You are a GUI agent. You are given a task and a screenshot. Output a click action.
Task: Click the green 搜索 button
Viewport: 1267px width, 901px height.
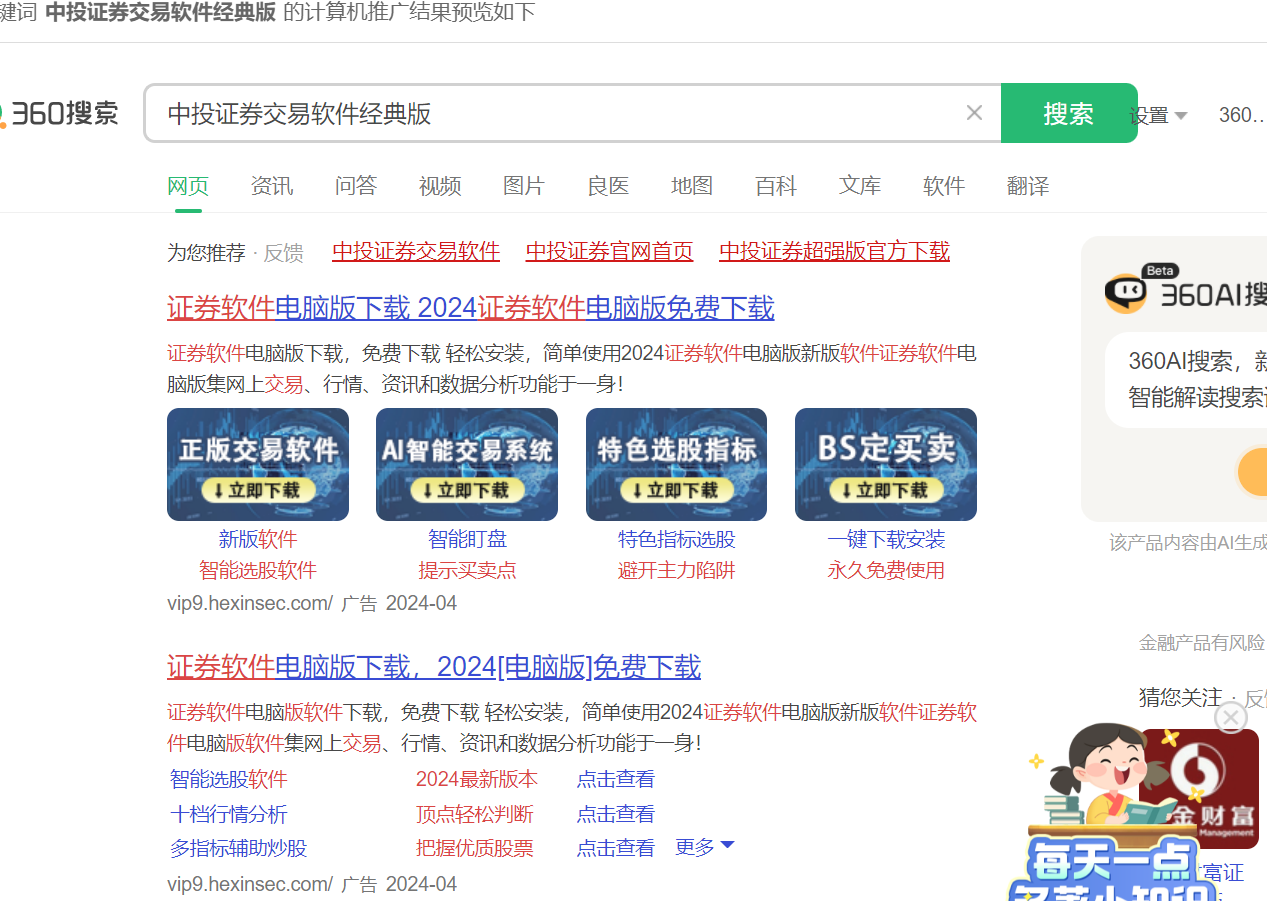(1068, 113)
